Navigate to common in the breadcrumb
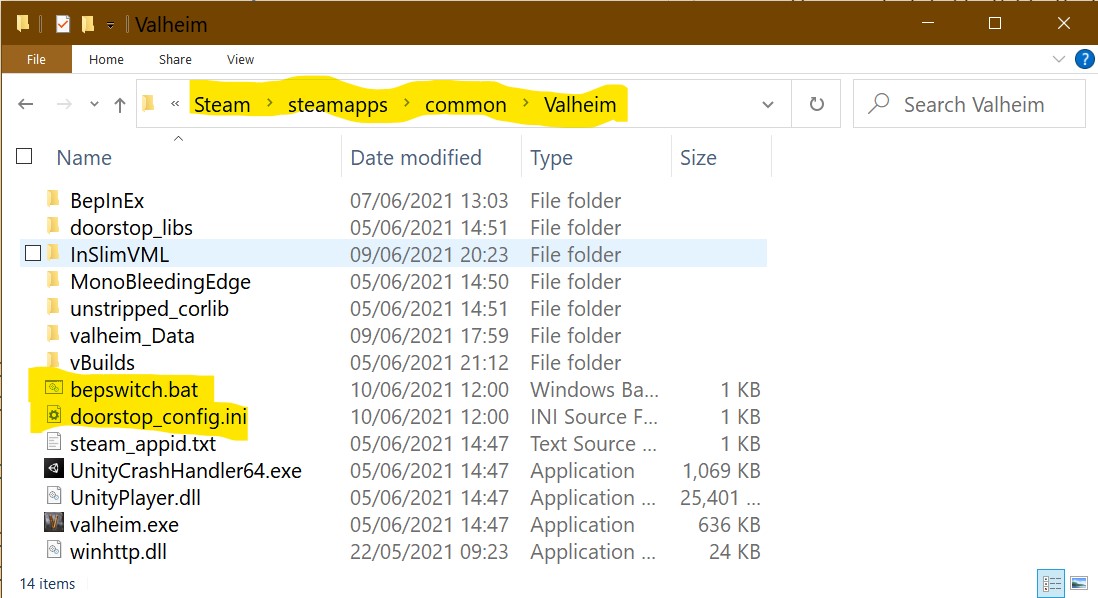 click(466, 105)
